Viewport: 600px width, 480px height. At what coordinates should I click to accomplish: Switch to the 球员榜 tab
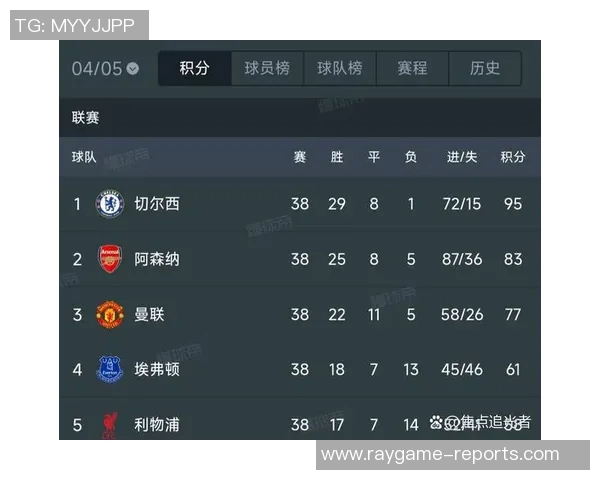pyautogui.click(x=267, y=68)
